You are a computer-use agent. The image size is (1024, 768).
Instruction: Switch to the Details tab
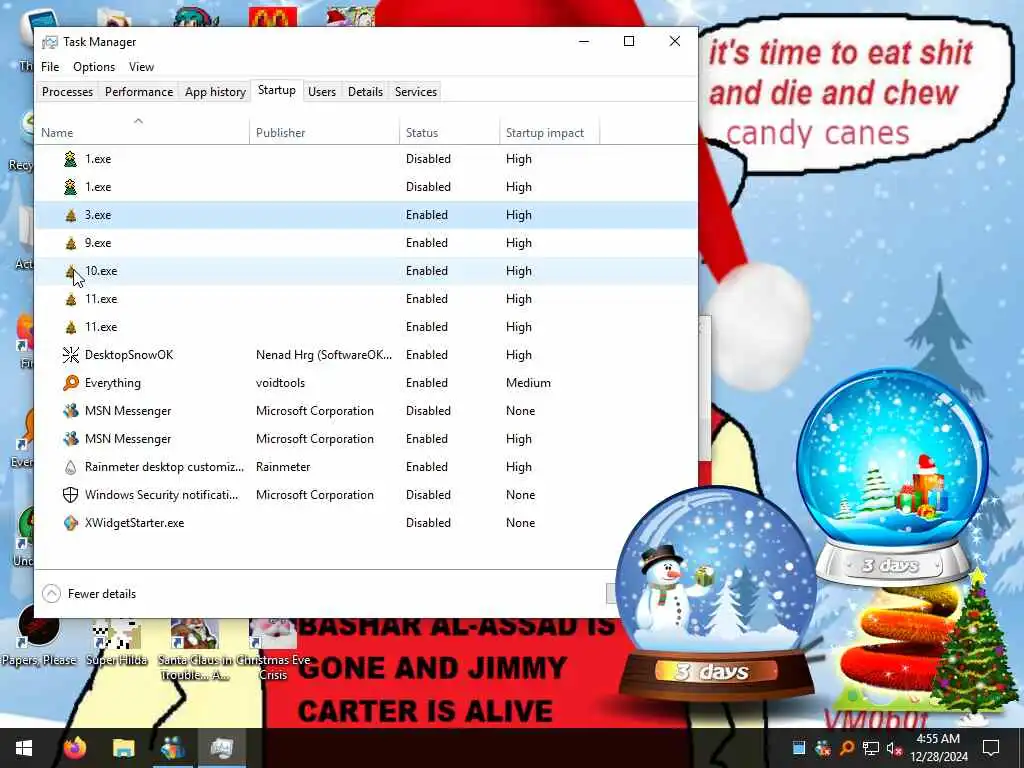[365, 91]
